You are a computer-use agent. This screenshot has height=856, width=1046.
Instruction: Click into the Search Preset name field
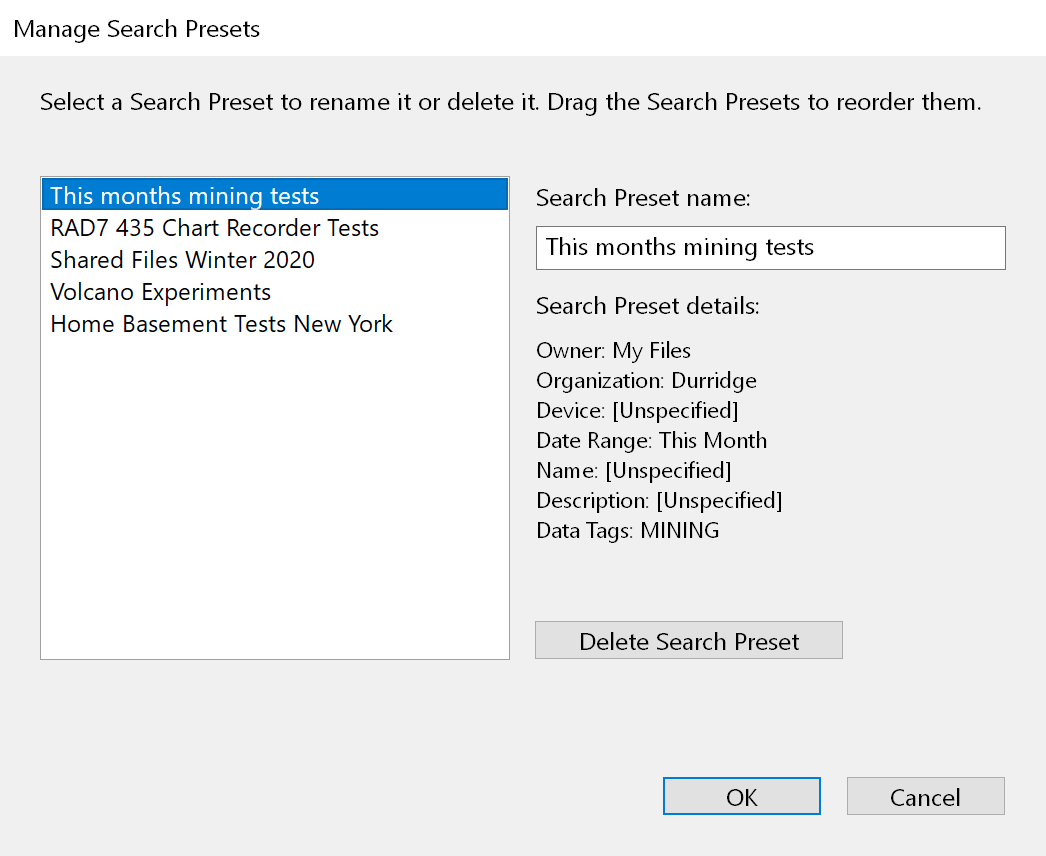click(x=770, y=248)
